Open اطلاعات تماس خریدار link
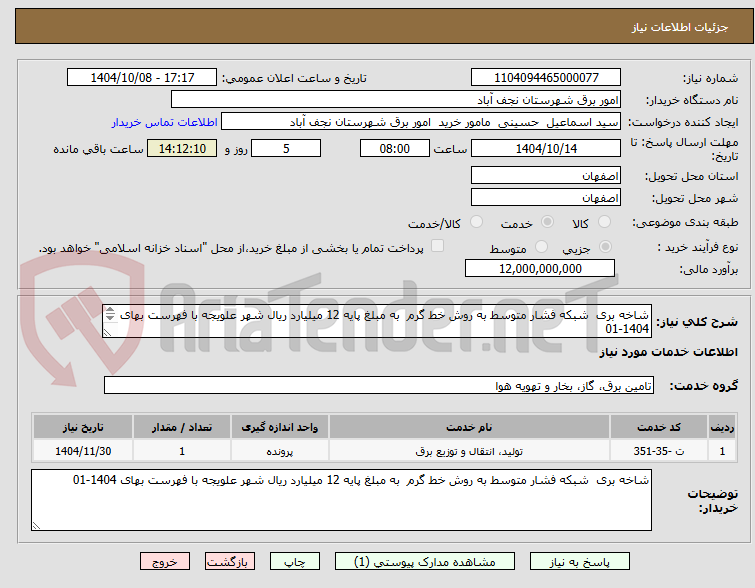Image resolution: width=755 pixels, height=588 pixels. 165,122
